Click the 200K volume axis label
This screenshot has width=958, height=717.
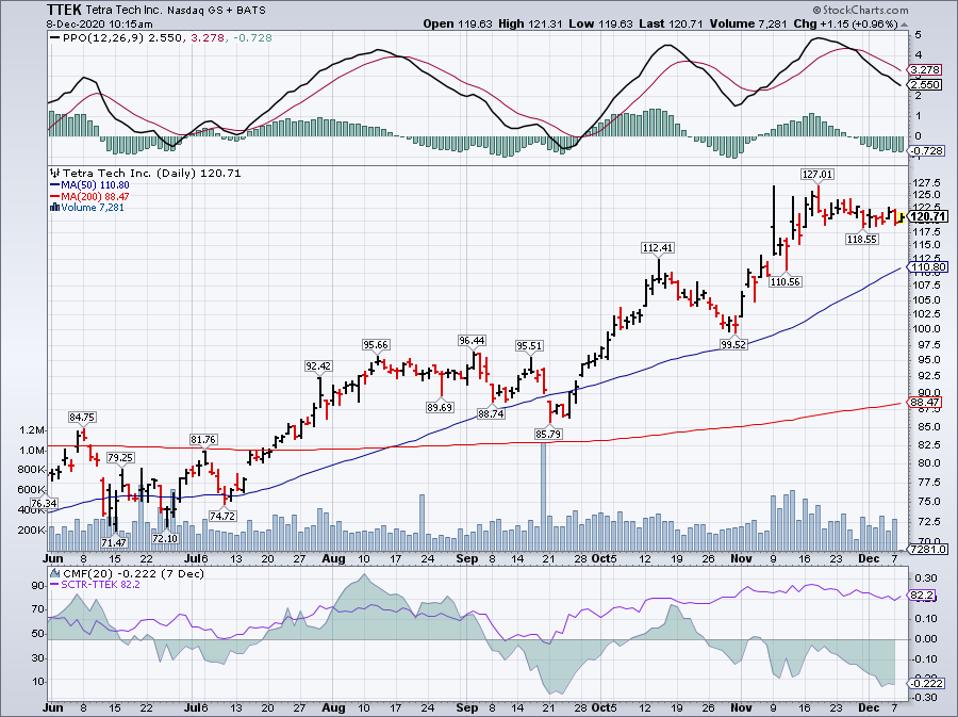tap(31, 530)
